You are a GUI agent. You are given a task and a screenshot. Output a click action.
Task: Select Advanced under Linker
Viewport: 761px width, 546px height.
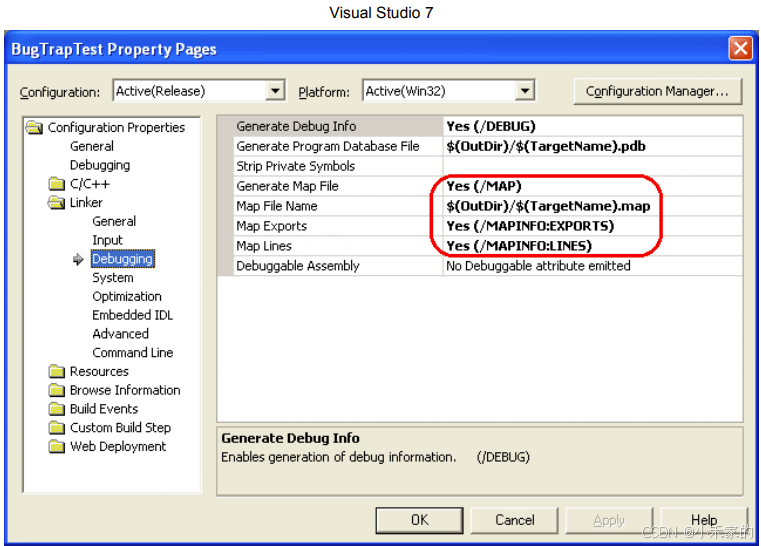tap(120, 334)
